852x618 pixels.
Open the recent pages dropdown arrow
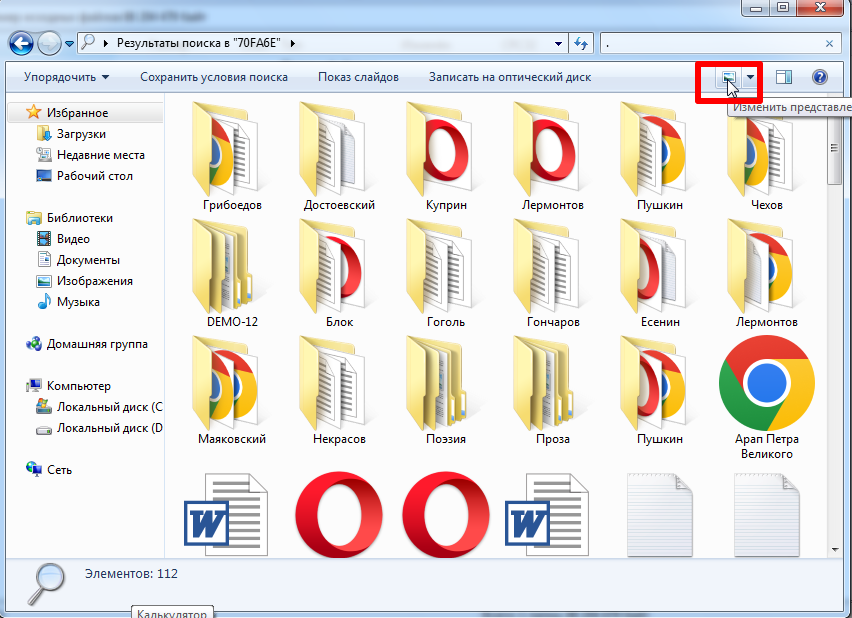70,43
